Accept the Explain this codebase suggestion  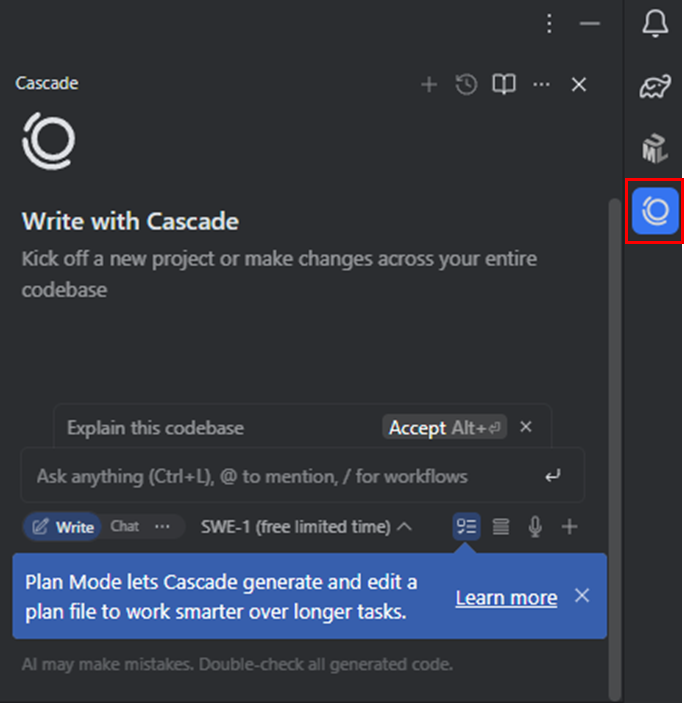(x=444, y=427)
